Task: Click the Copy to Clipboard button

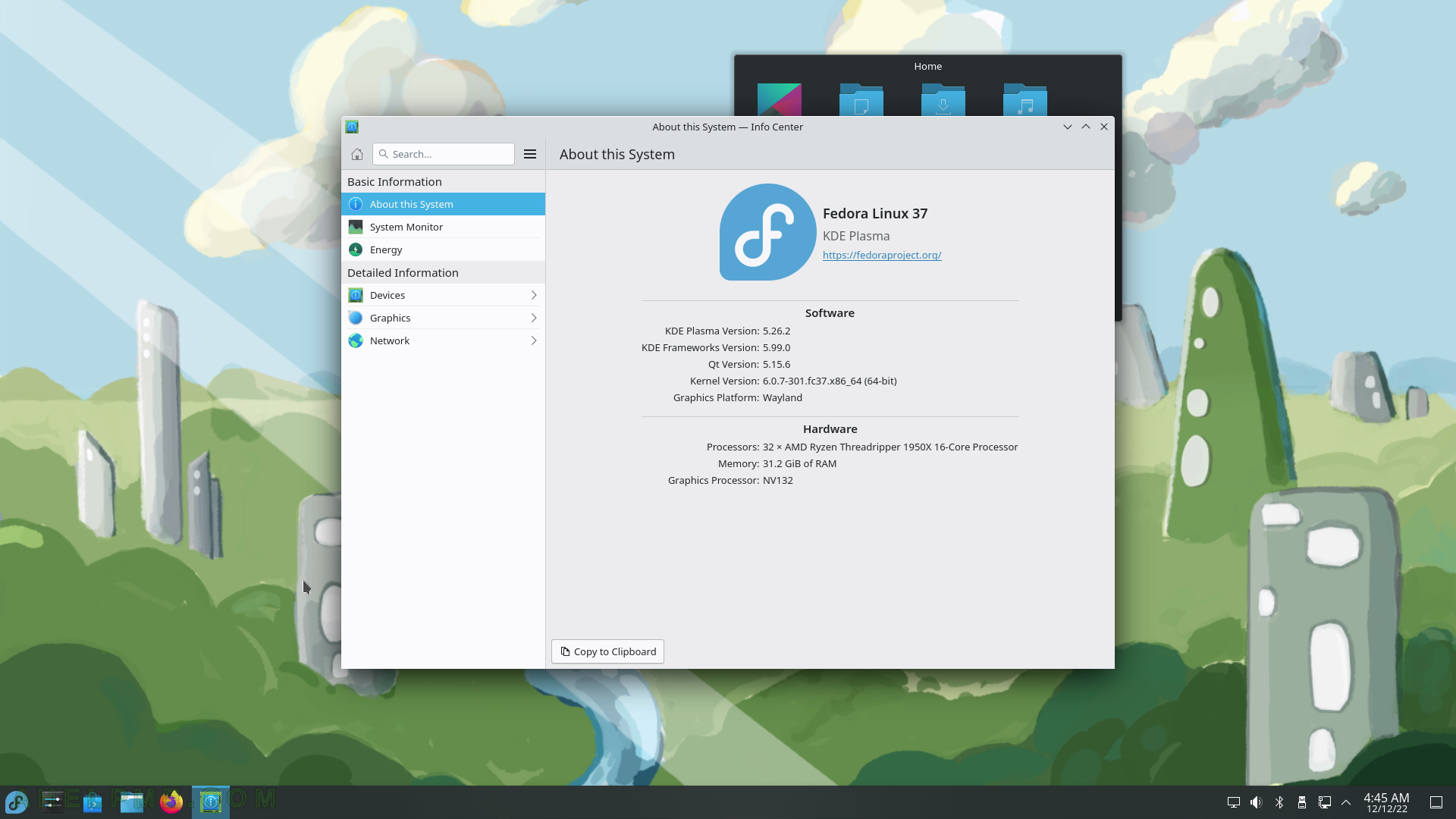Action: pos(607,651)
